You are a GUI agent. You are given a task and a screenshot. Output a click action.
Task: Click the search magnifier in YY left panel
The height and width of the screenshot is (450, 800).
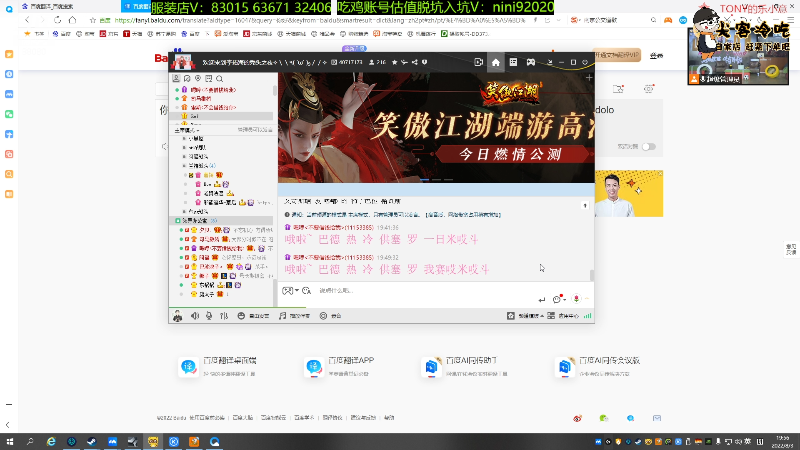(219, 79)
